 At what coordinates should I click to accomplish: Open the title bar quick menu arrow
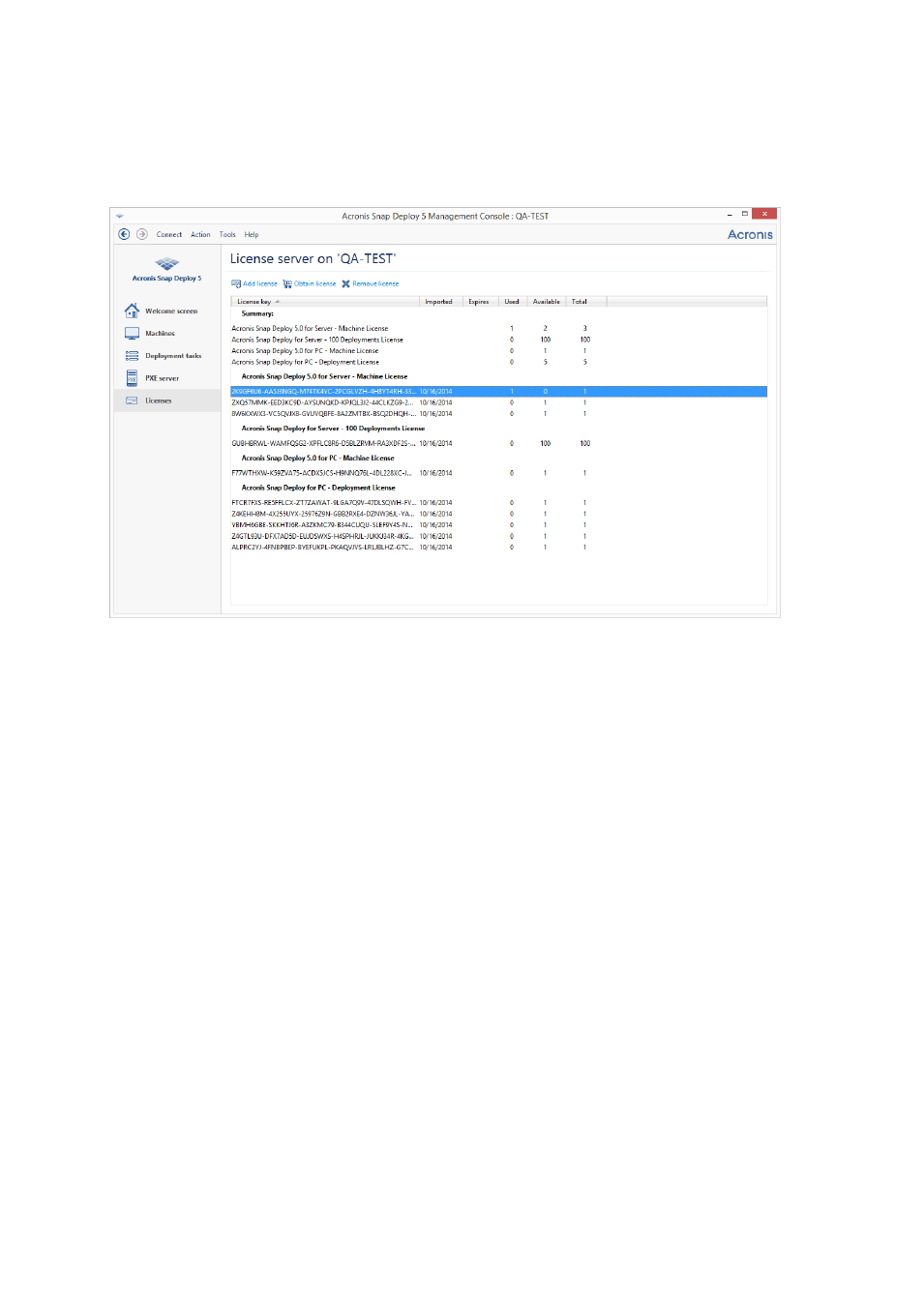pyautogui.click(x=120, y=217)
